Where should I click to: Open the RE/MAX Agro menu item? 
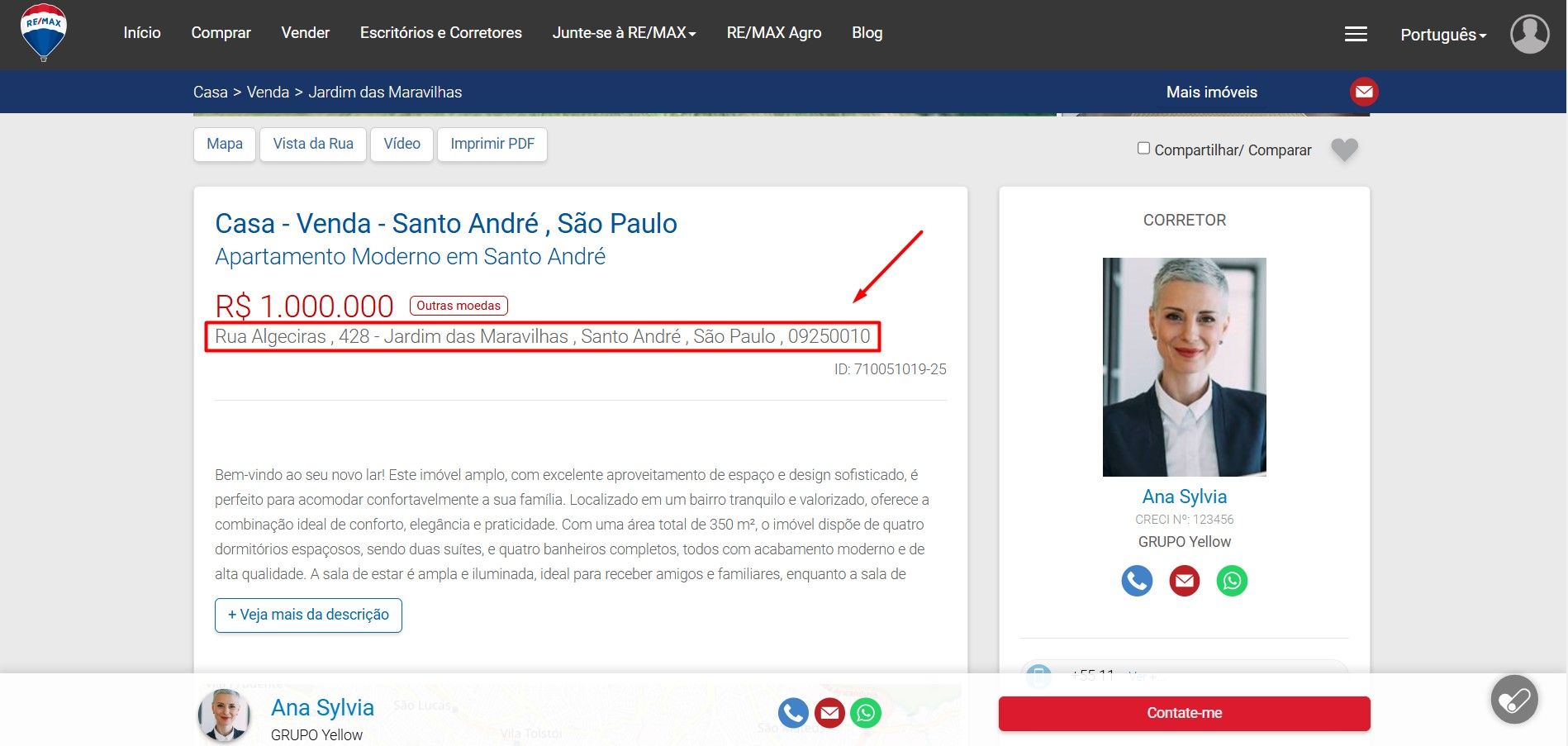point(774,33)
